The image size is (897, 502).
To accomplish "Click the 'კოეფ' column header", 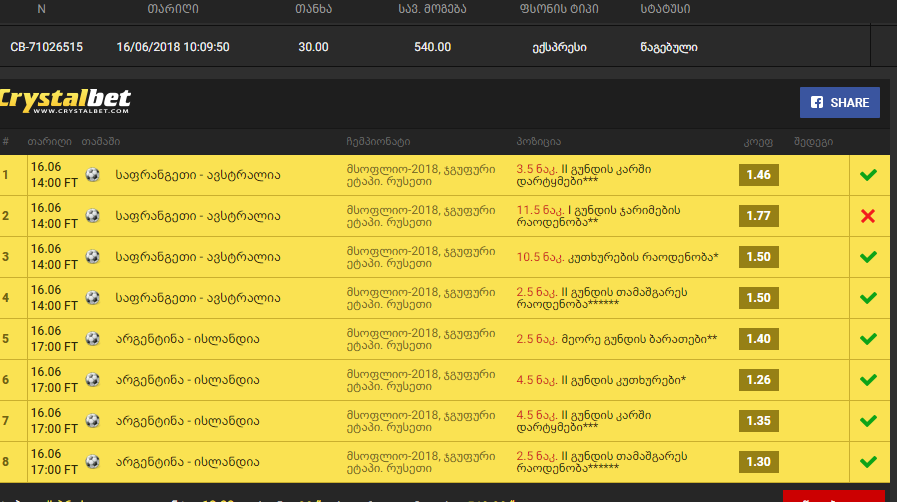I will coord(758,142).
